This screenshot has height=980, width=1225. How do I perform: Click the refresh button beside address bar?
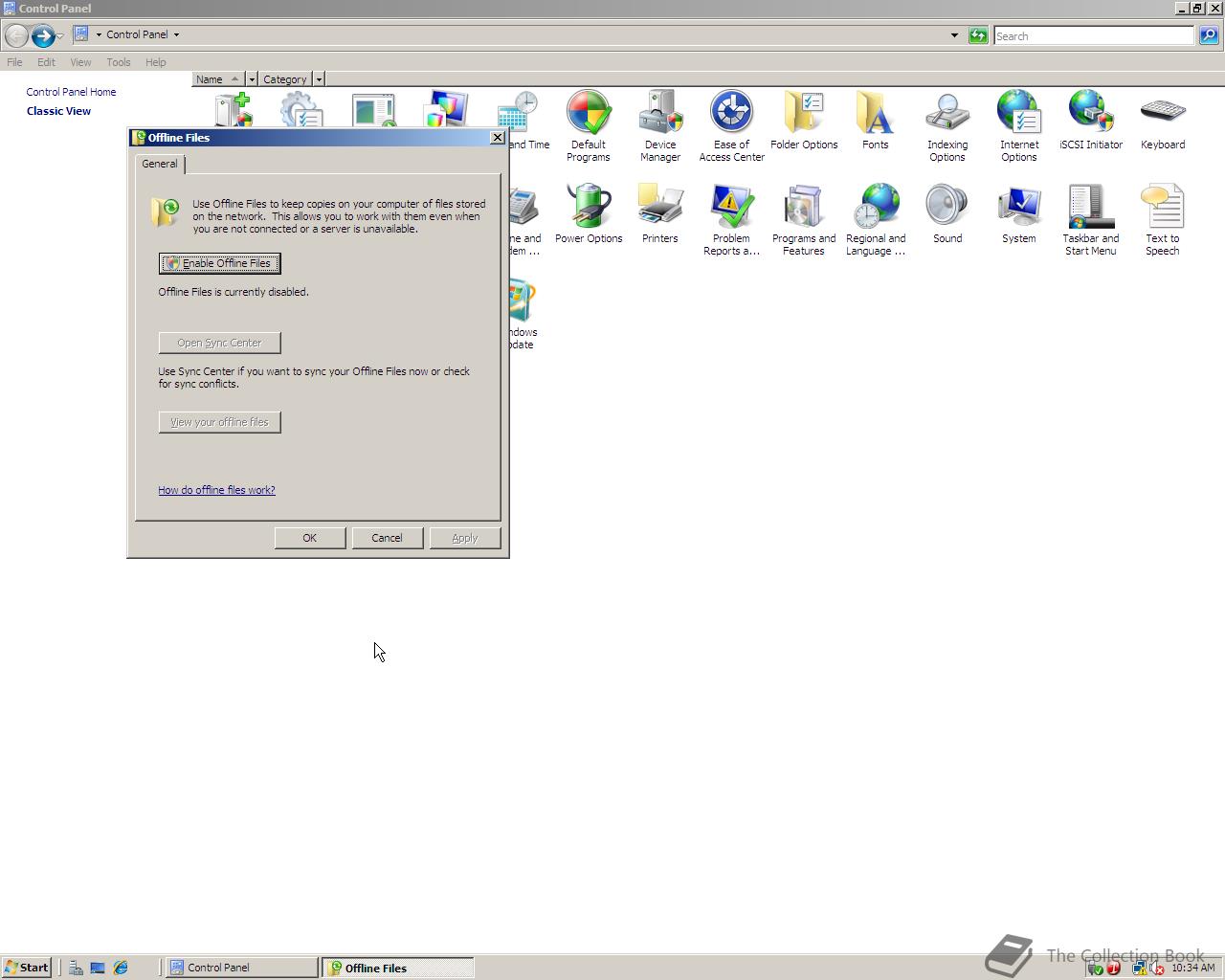977,35
